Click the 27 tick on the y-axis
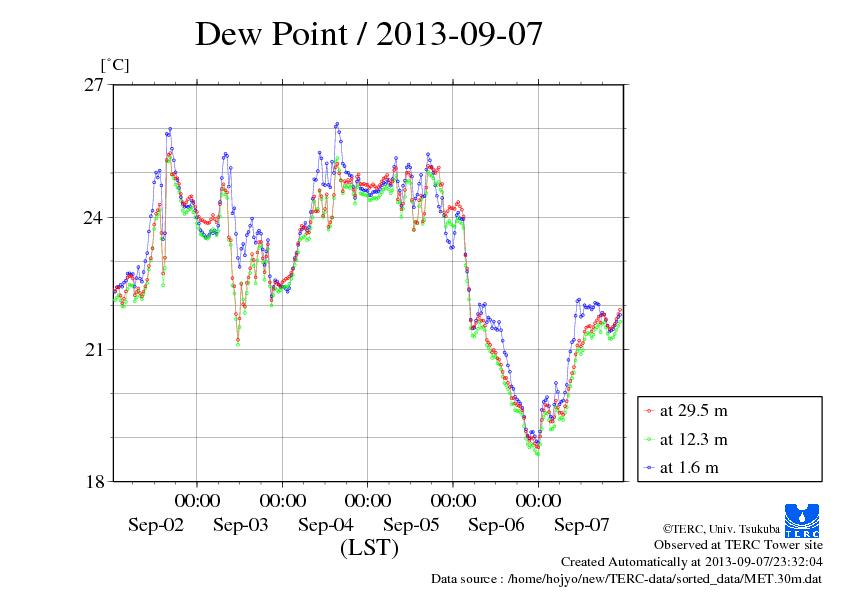The width and height of the screenshot is (842, 595). pyautogui.click(x=93, y=85)
